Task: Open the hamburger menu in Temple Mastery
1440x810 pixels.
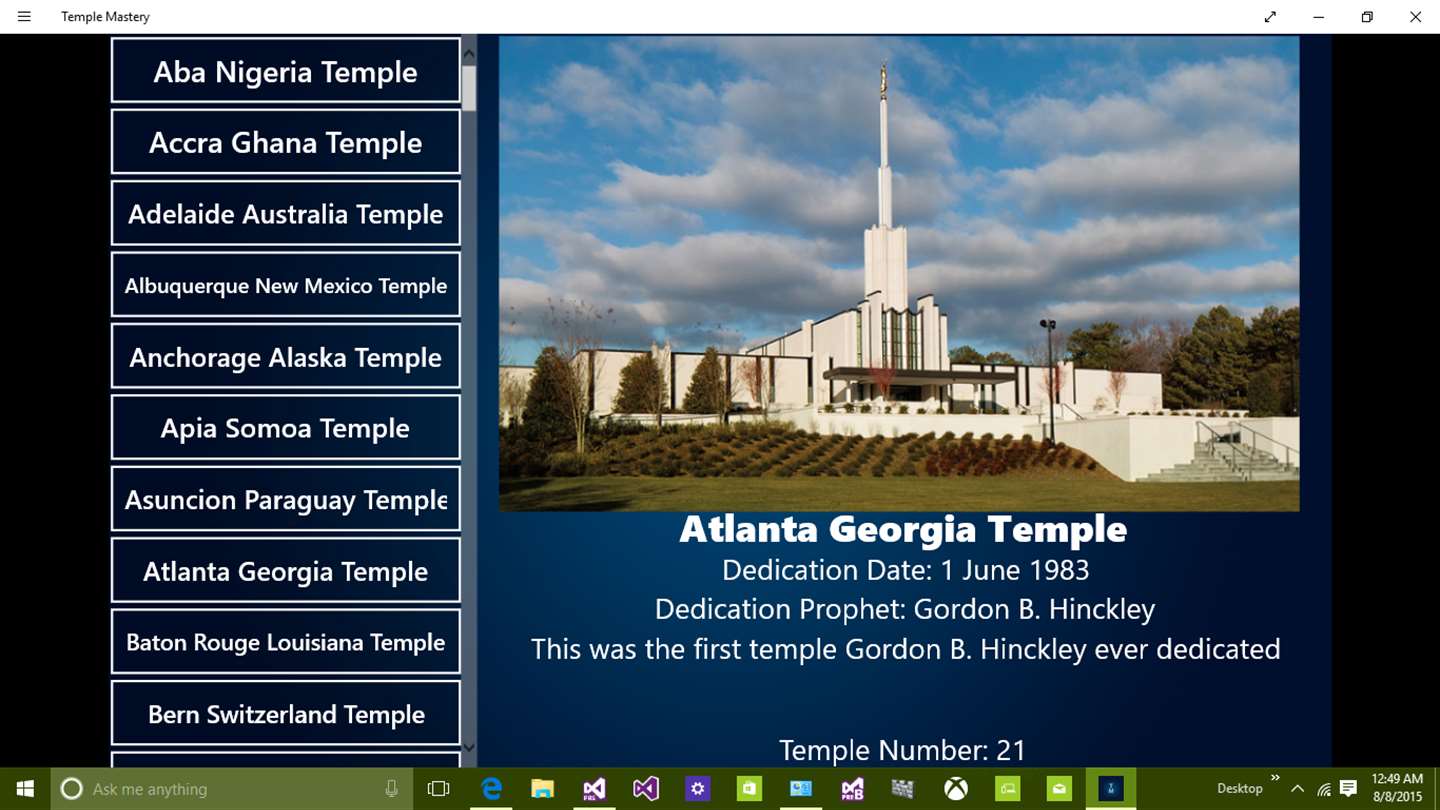Action: coord(24,17)
